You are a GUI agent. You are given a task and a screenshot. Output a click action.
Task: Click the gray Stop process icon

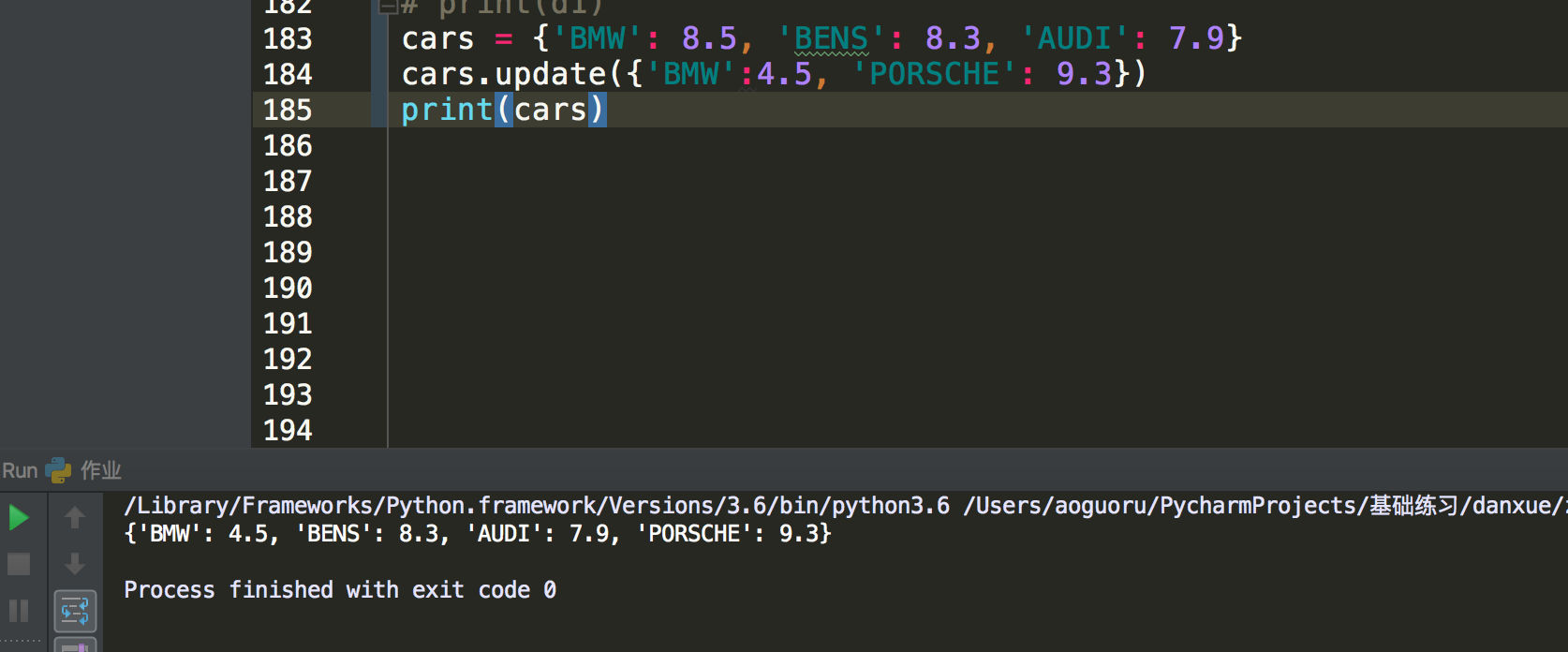click(x=19, y=564)
